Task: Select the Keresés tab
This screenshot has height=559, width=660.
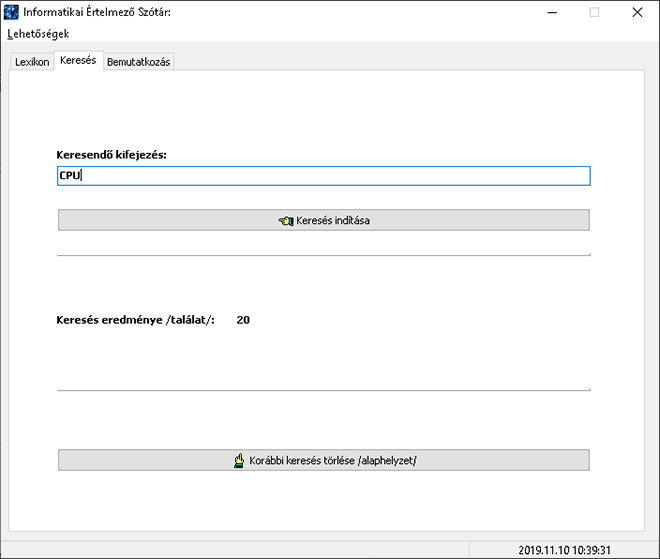Action: [x=78, y=60]
